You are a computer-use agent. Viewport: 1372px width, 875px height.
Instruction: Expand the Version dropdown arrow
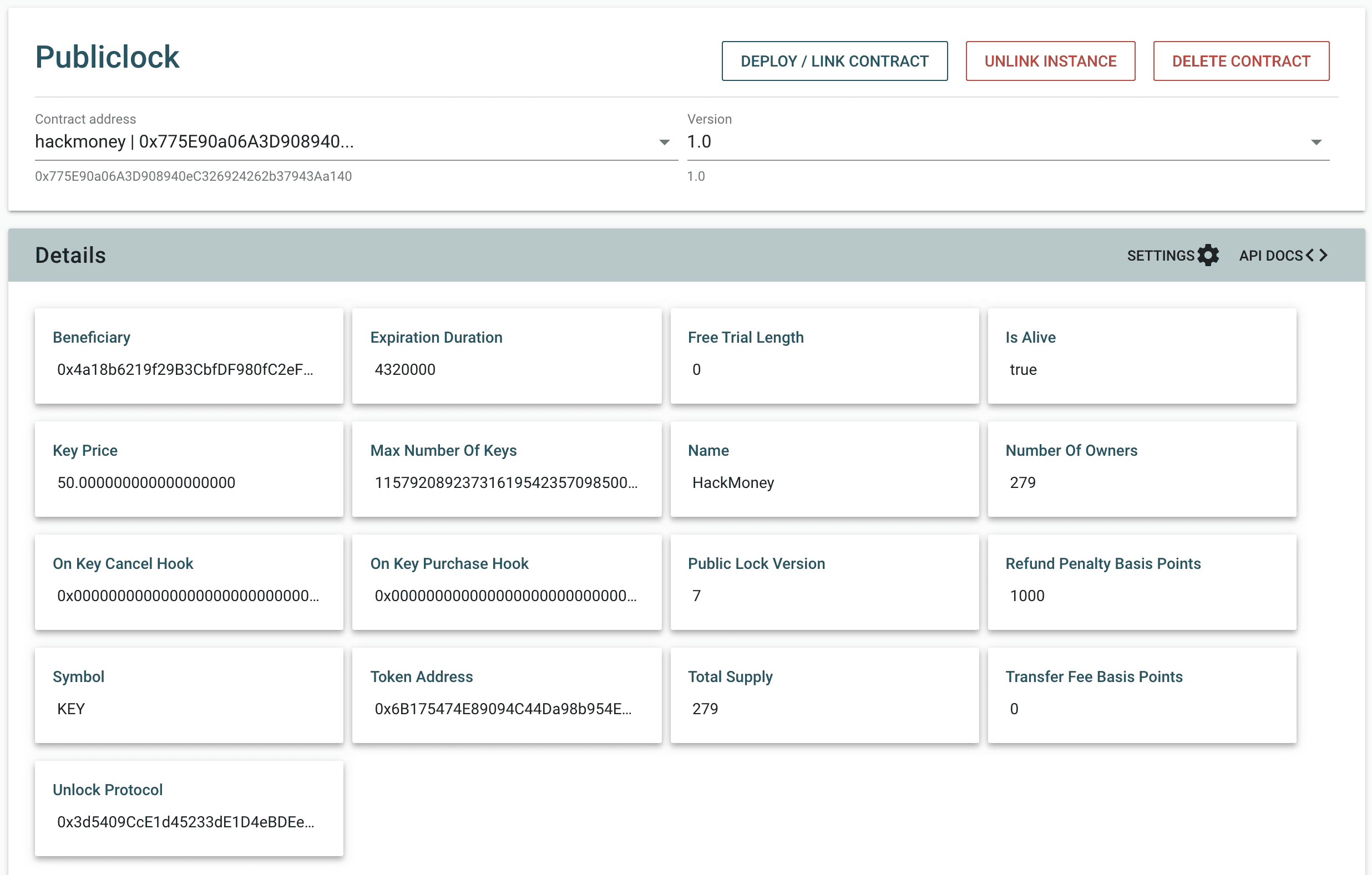[x=1315, y=143]
